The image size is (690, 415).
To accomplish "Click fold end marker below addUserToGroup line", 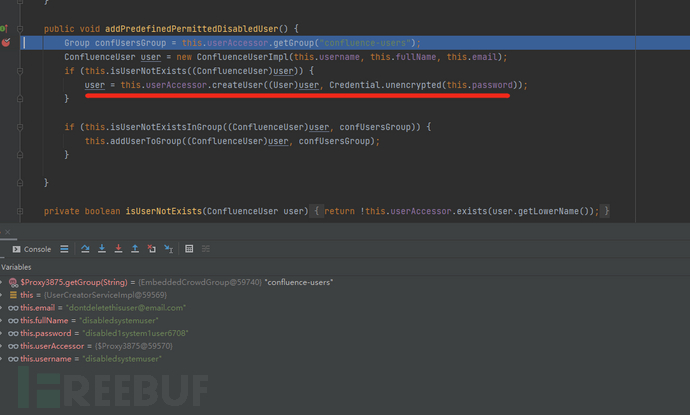I will point(20,155).
